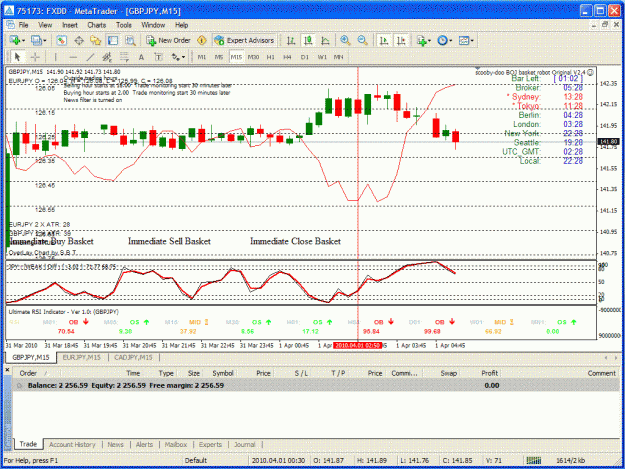
Task: Open the Help menu
Action: pos(181,25)
